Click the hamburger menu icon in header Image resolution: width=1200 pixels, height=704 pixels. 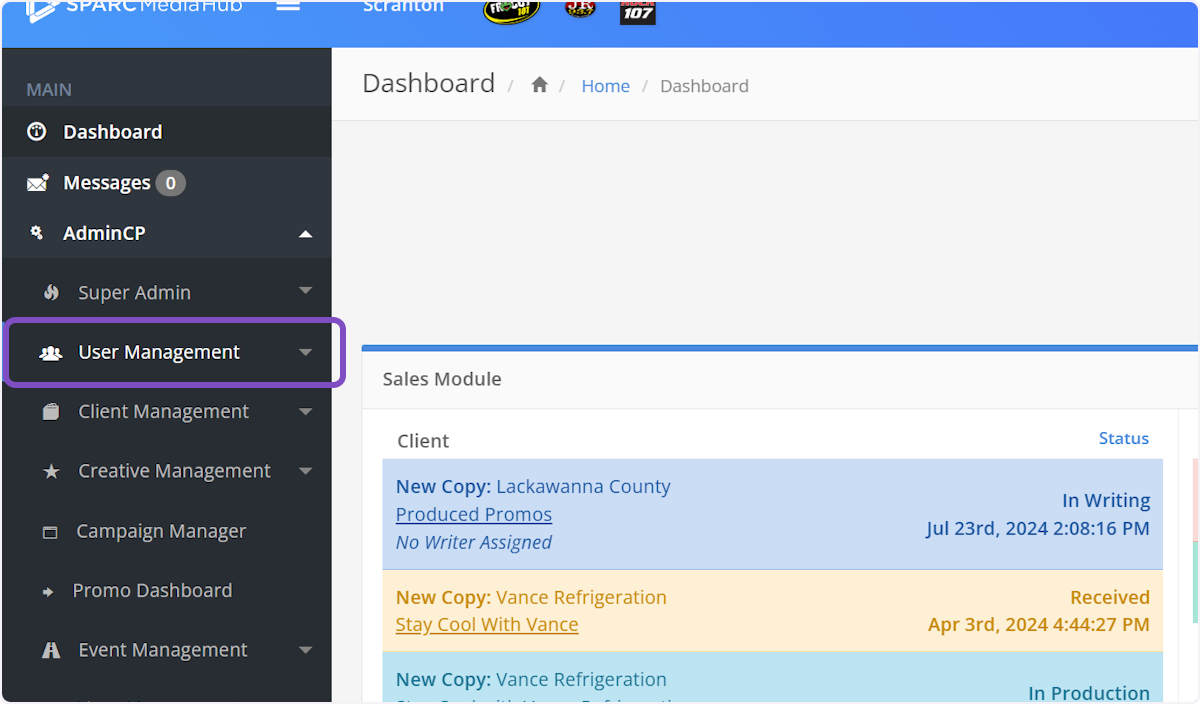(x=288, y=6)
